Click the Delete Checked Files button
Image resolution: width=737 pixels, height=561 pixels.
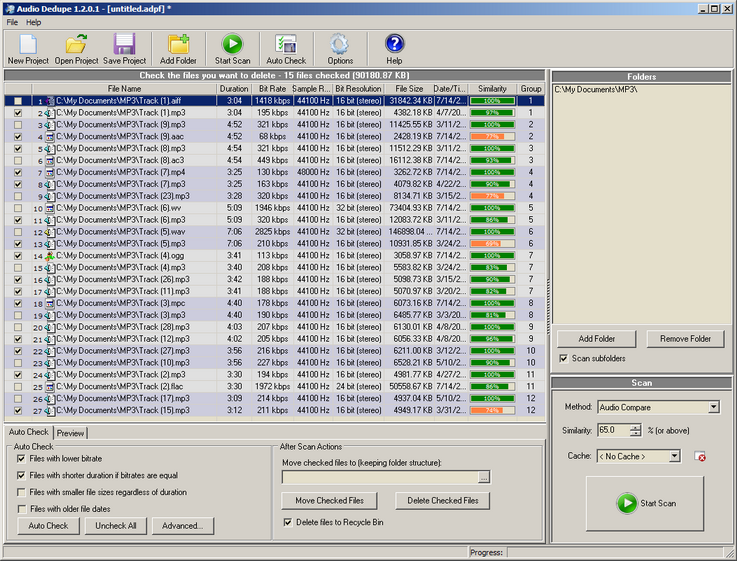[x=442, y=500]
